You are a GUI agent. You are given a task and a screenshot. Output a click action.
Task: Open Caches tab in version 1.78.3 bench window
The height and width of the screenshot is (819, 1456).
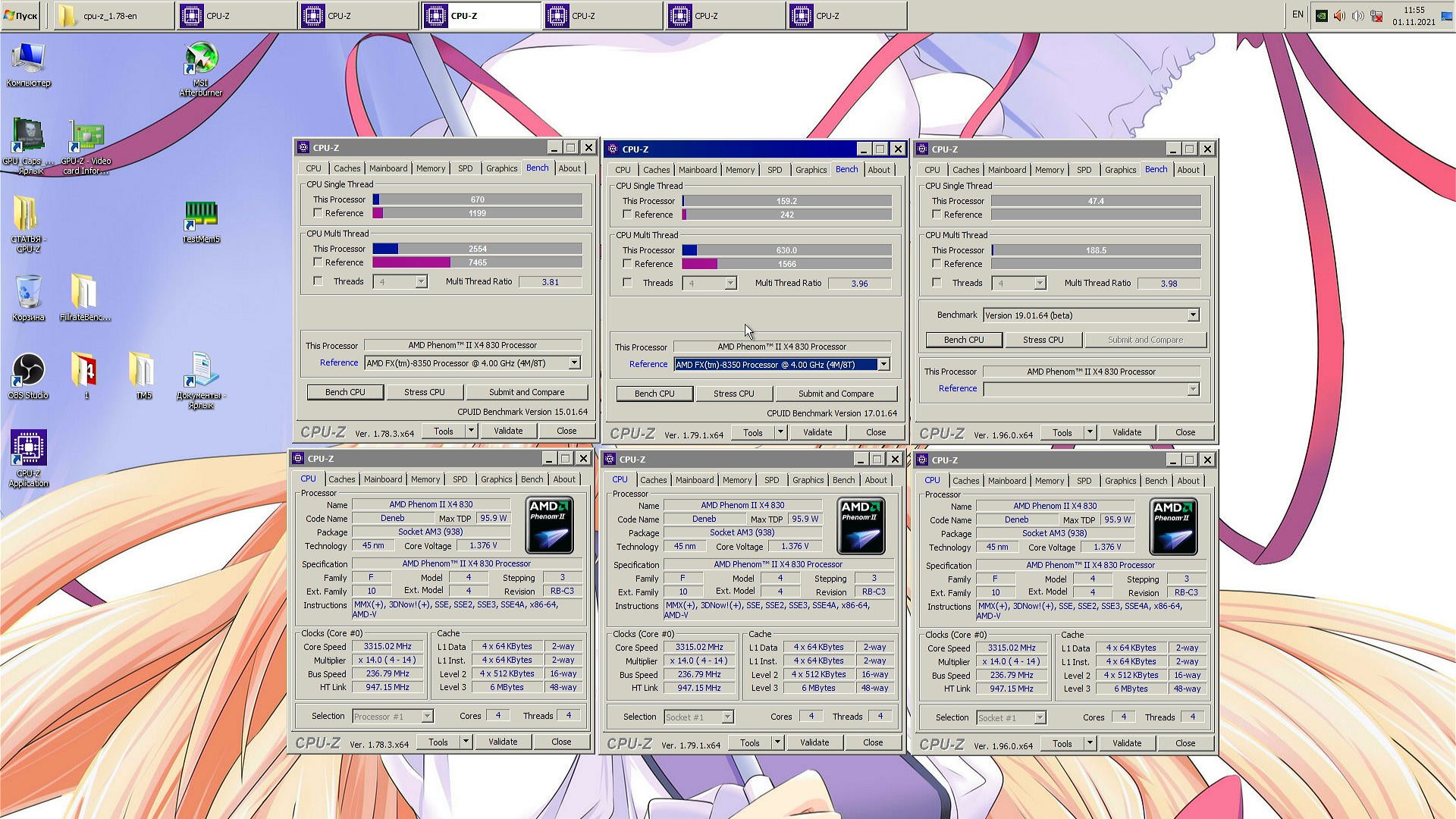(347, 168)
